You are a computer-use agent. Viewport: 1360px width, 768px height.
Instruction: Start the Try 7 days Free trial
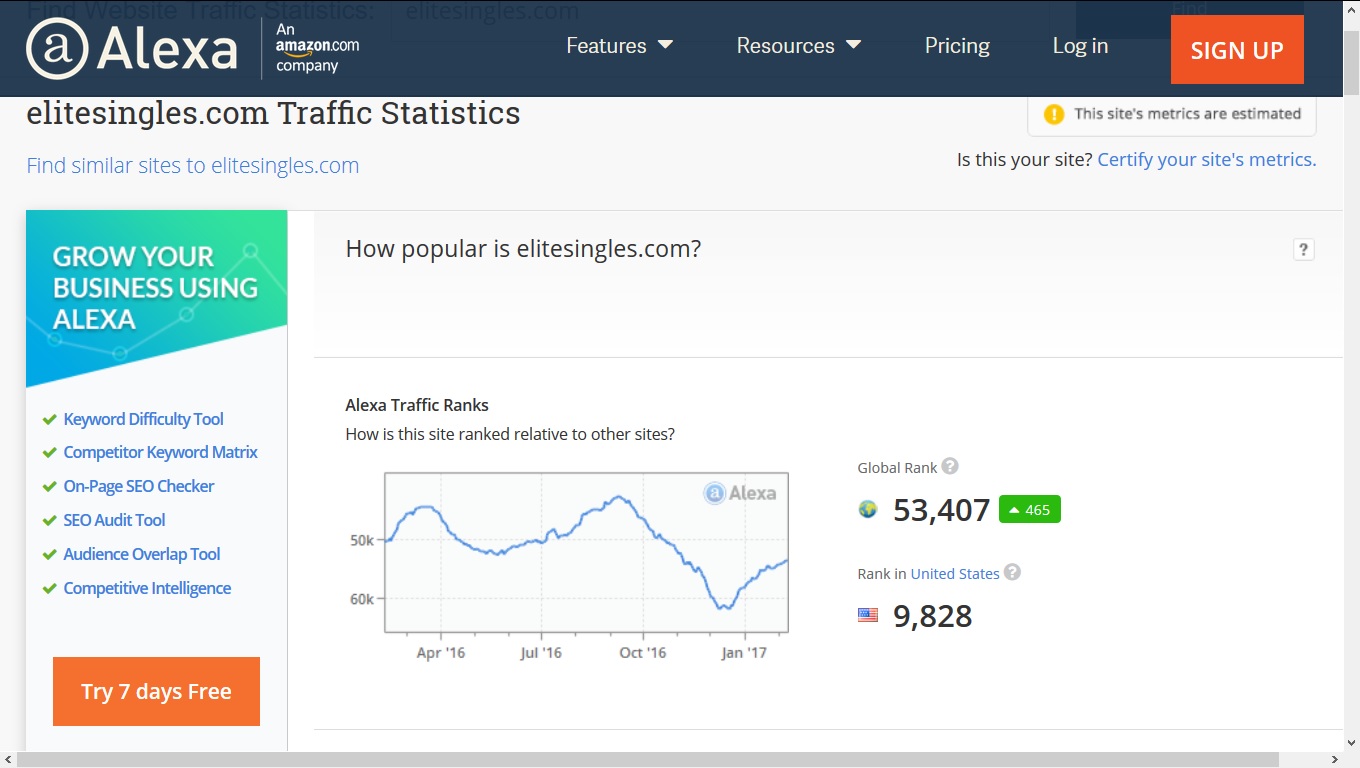(x=156, y=691)
